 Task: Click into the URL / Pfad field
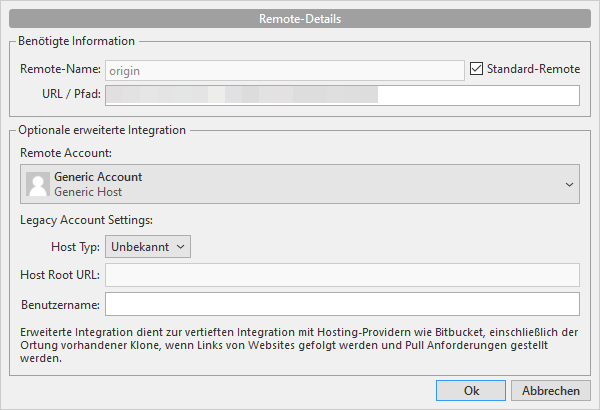coord(342,95)
